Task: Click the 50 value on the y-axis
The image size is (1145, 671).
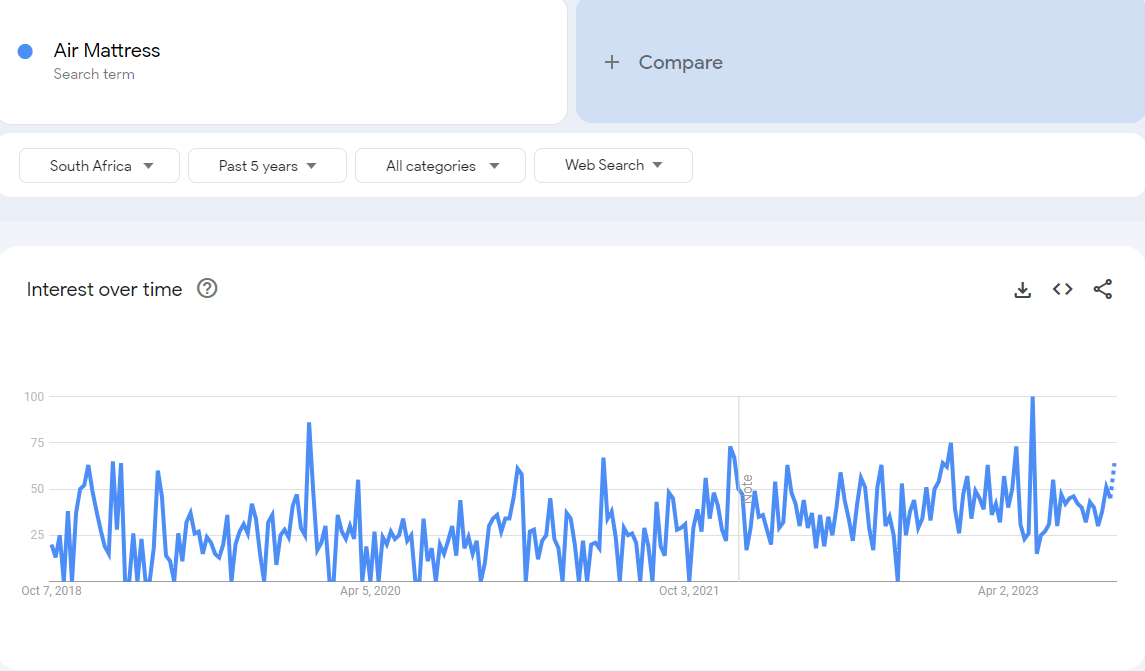Action: [37, 488]
